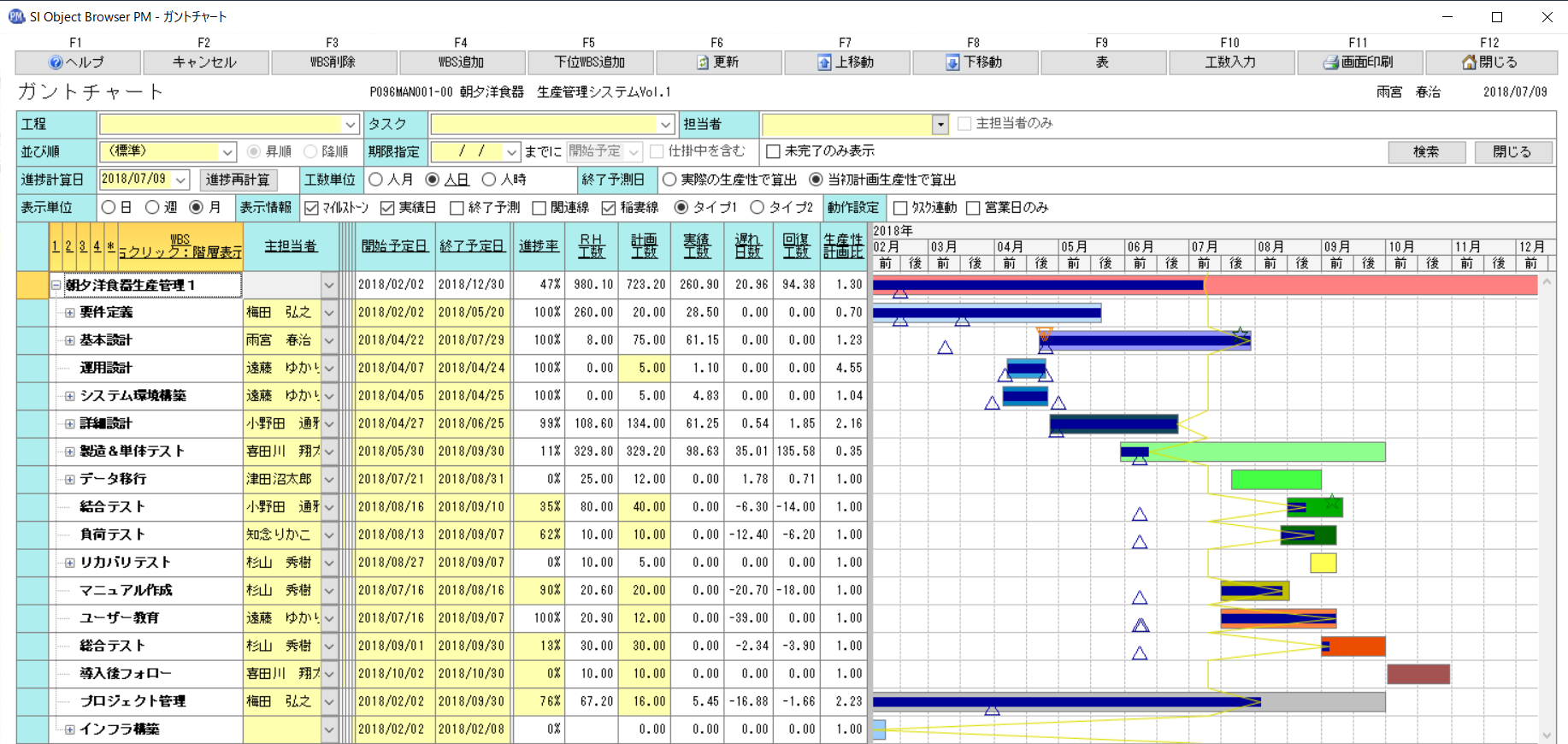
Task: Click hierarchy level 4 header link
Action: click(x=97, y=246)
